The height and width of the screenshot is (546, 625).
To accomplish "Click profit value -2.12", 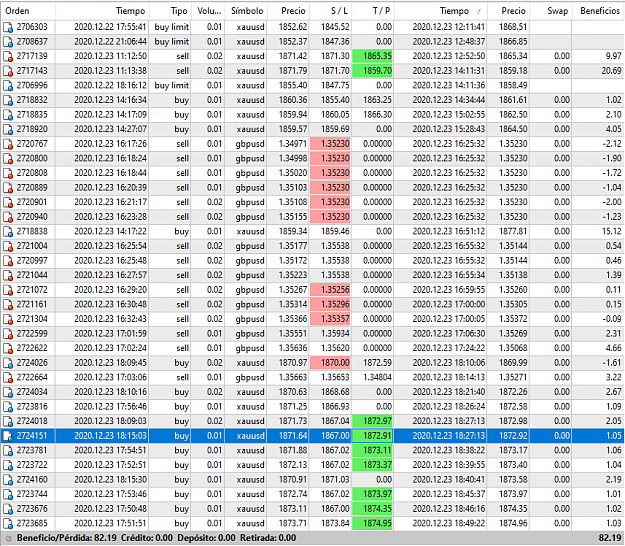I will (612, 144).
